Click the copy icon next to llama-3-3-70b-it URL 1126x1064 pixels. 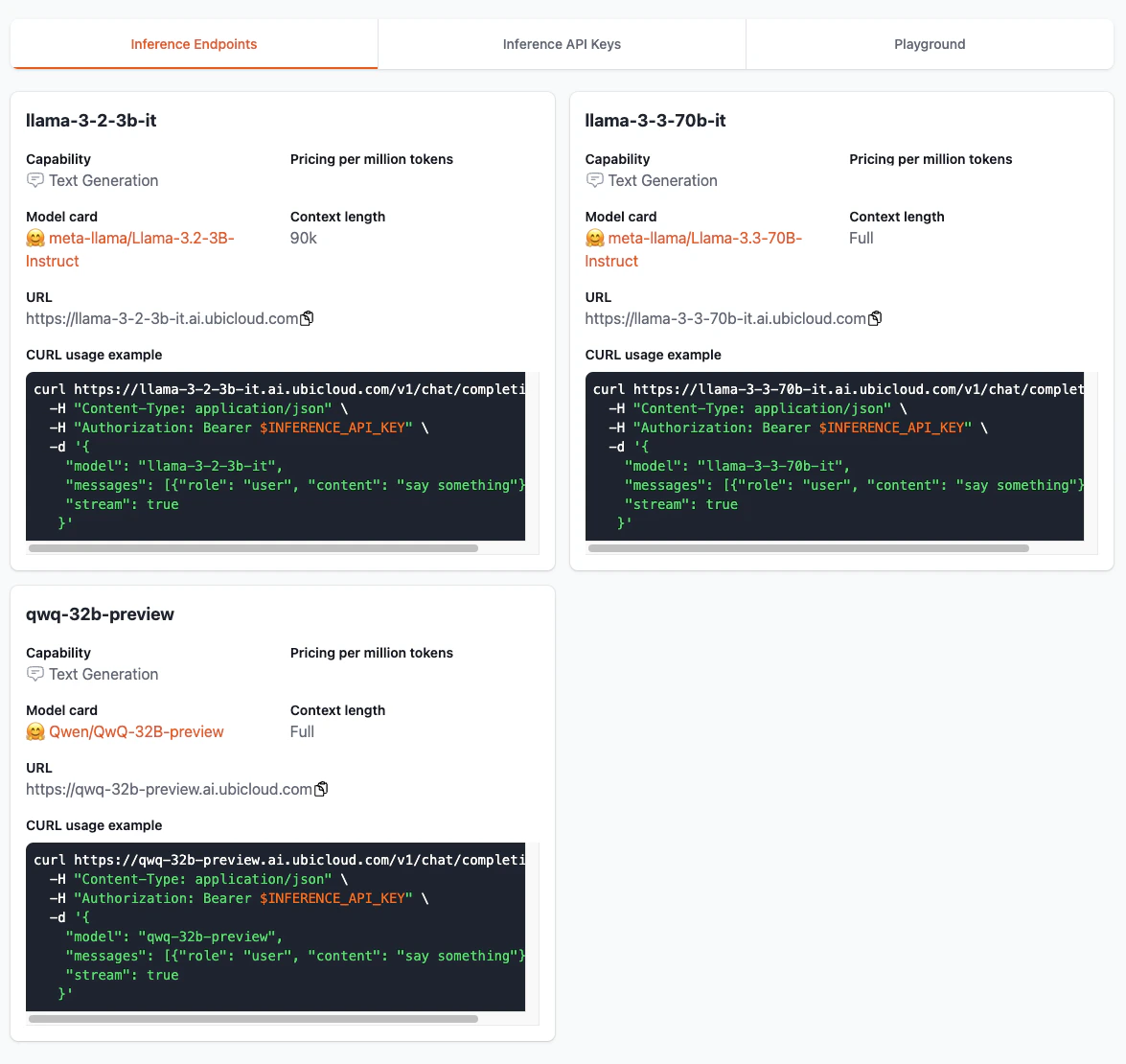pos(875,318)
